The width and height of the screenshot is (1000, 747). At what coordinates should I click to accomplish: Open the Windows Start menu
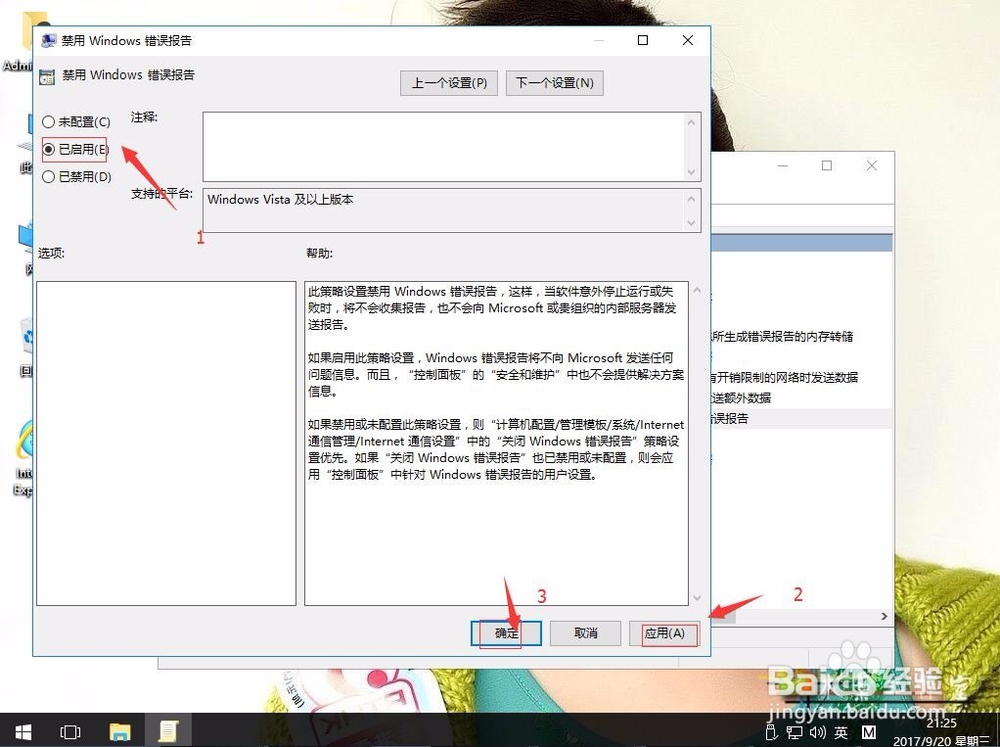tap(24, 730)
